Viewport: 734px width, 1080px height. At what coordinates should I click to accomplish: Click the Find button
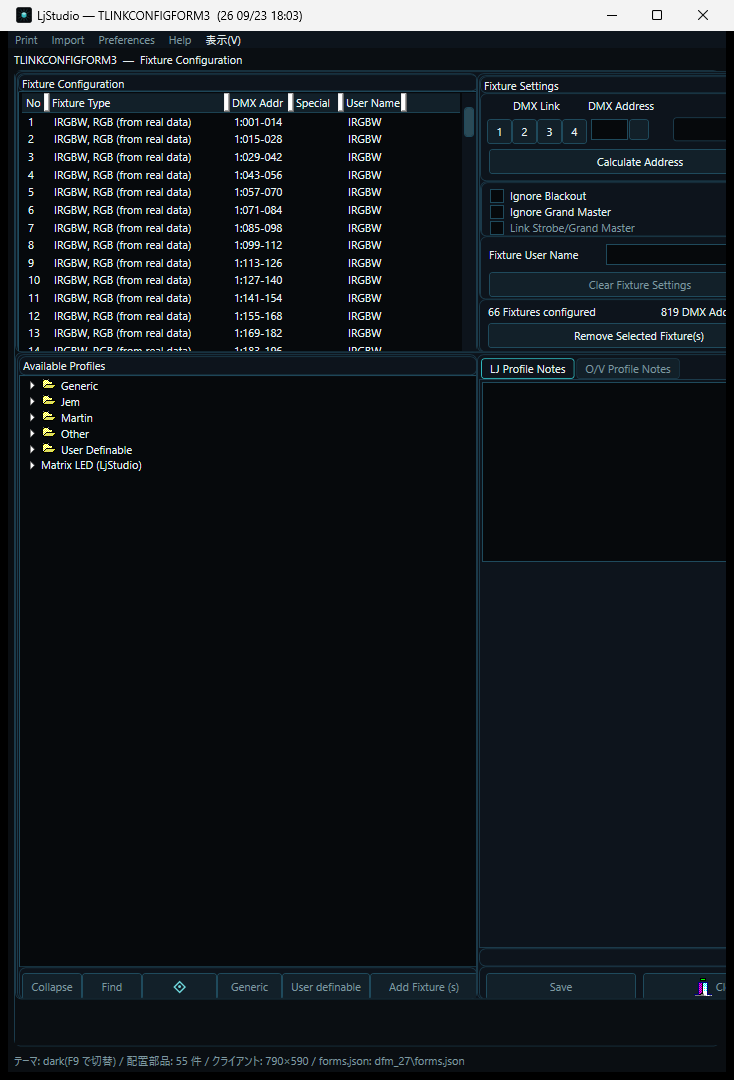(112, 987)
